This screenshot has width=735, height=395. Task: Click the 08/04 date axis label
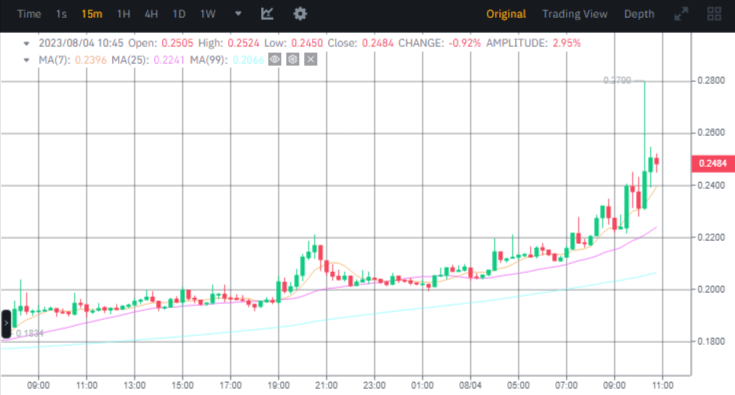(x=470, y=386)
